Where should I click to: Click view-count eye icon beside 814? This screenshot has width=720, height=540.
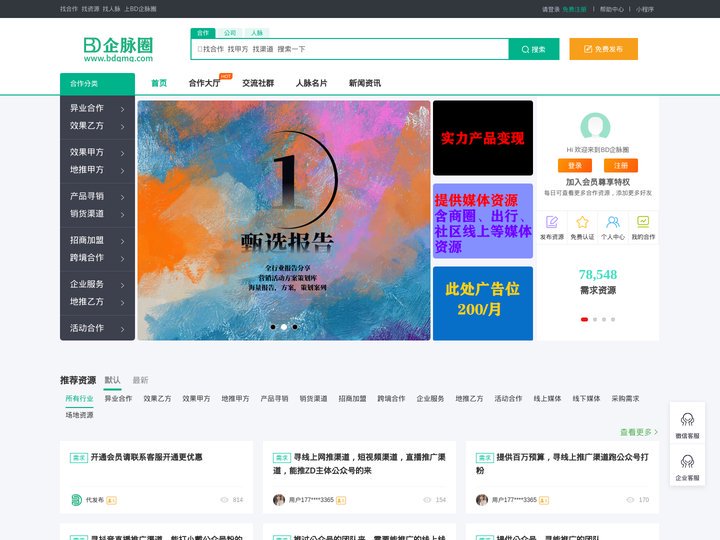click(x=224, y=500)
